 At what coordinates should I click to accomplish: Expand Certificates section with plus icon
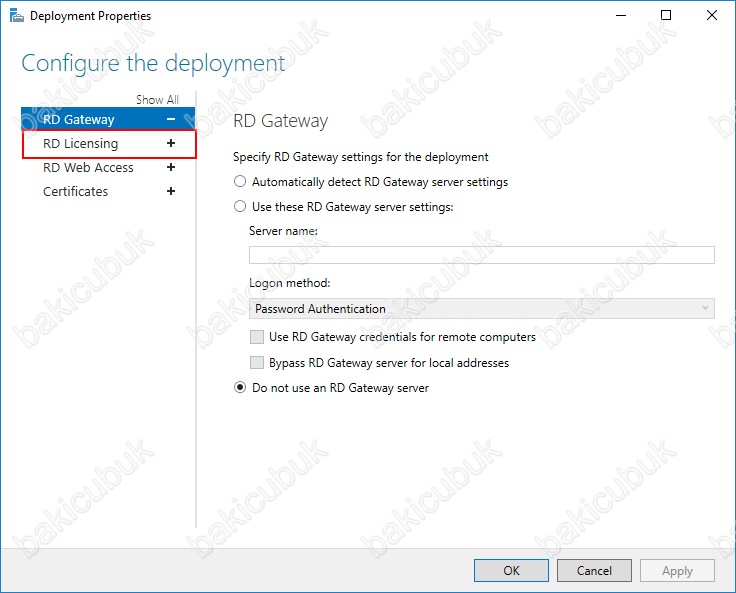[171, 191]
